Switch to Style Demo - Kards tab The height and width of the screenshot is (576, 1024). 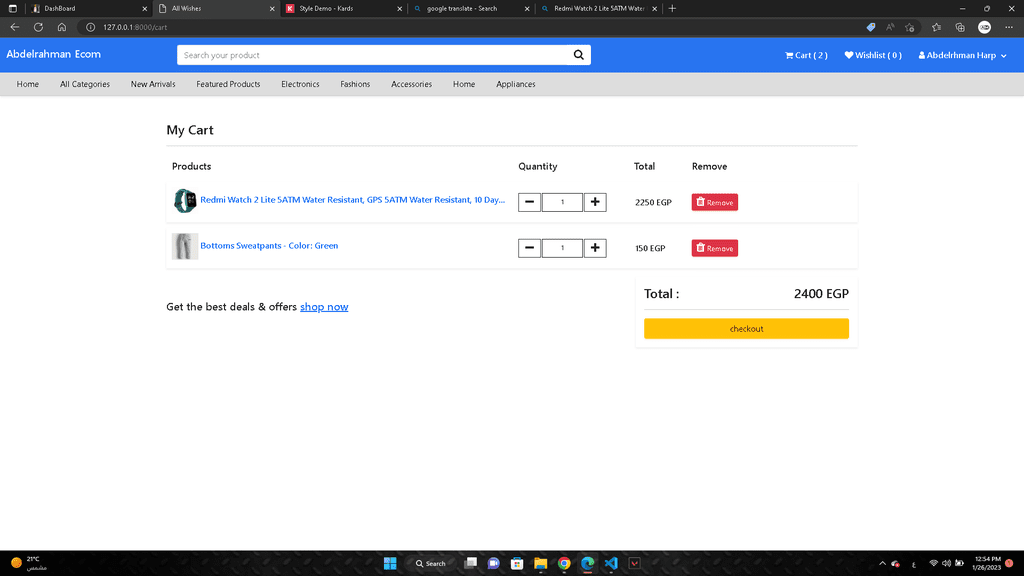[344, 8]
